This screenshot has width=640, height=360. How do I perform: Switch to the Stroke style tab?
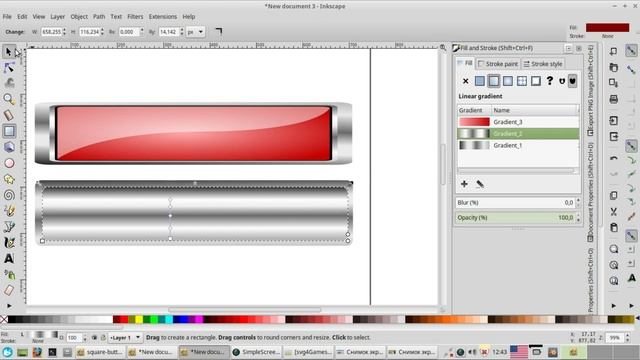tap(543, 64)
